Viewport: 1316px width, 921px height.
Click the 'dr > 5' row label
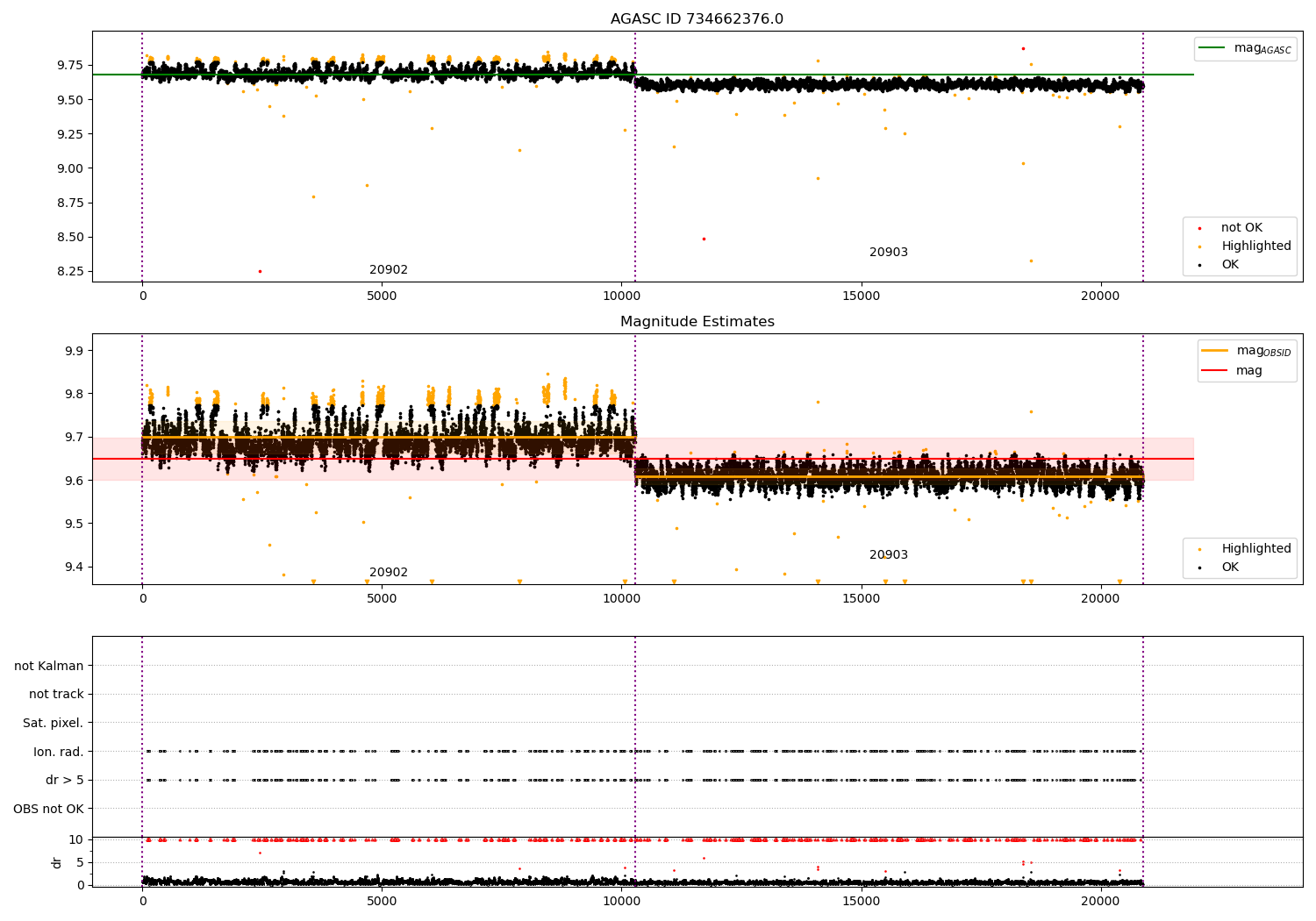pyautogui.click(x=65, y=780)
